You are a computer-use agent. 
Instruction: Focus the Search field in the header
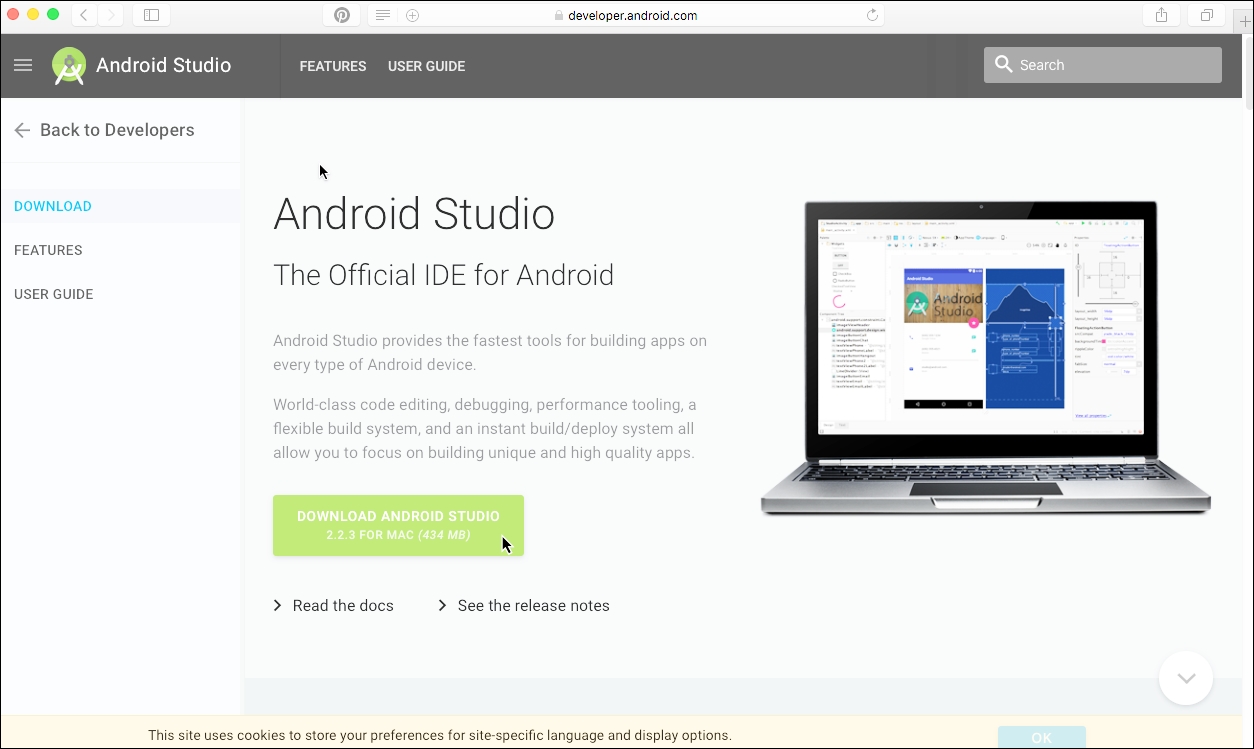[1103, 65]
